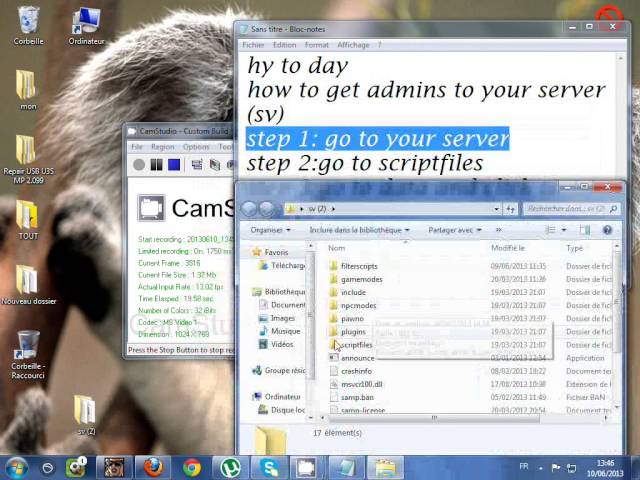Image resolution: width=640 pixels, height=480 pixels.
Task: Open Skype from the taskbar
Action: (x=269, y=468)
